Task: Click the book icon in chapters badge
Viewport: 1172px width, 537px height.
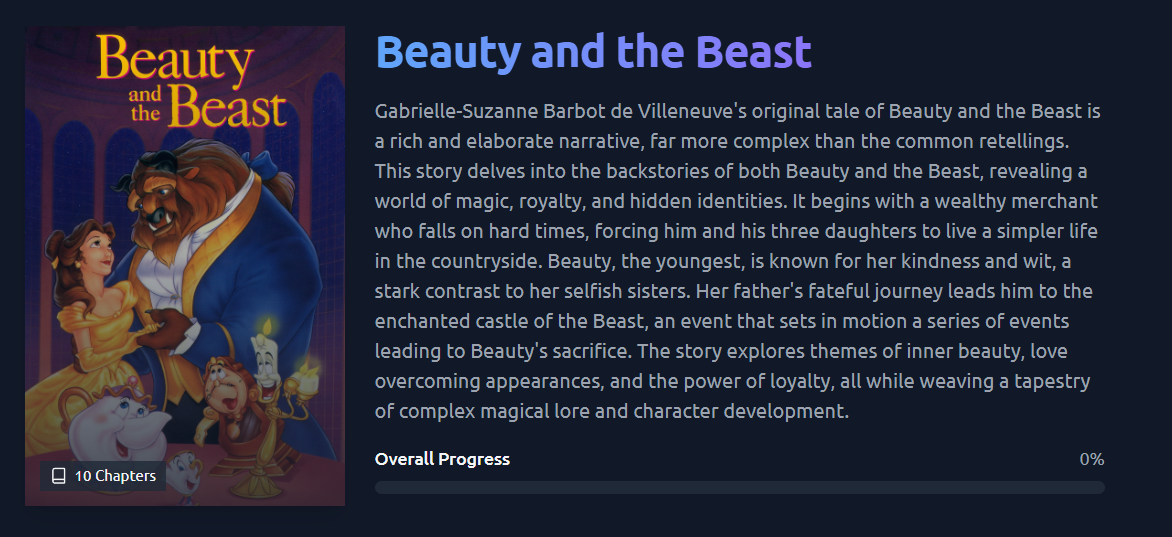Action: tap(59, 476)
